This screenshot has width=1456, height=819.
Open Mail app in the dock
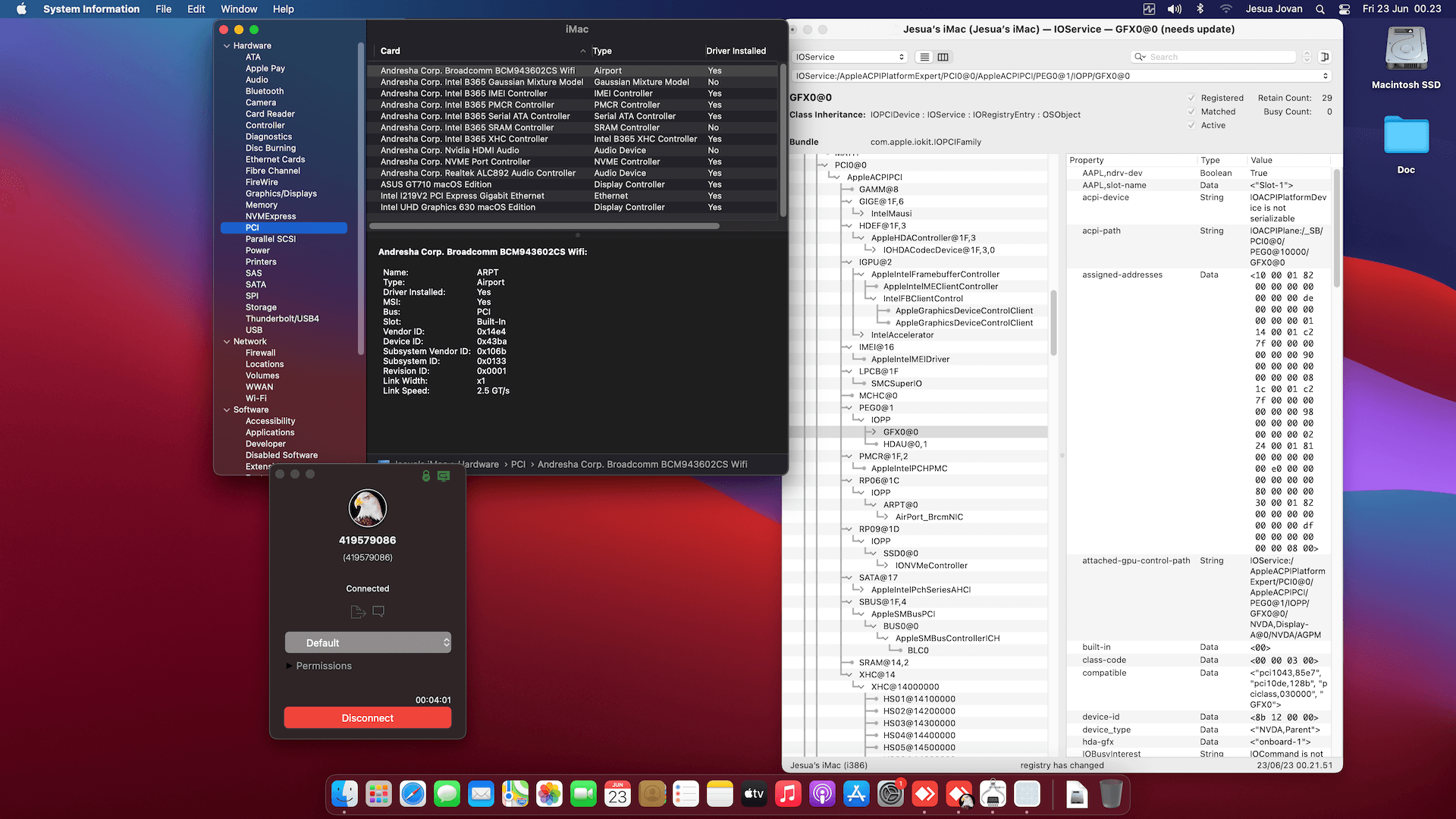pos(482,794)
